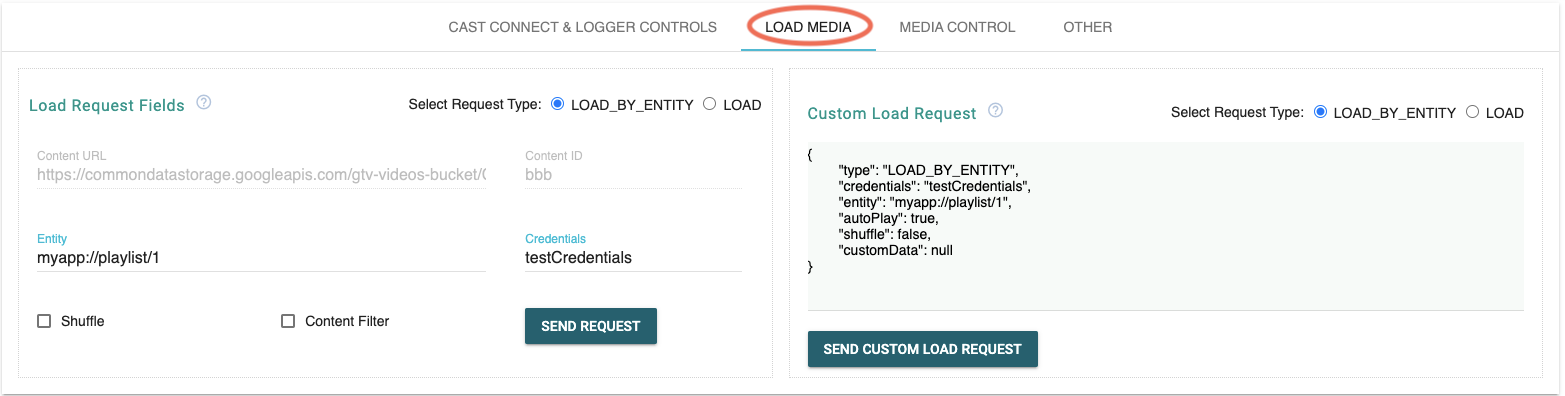Open help icon beside Custom Load Request

995,111
